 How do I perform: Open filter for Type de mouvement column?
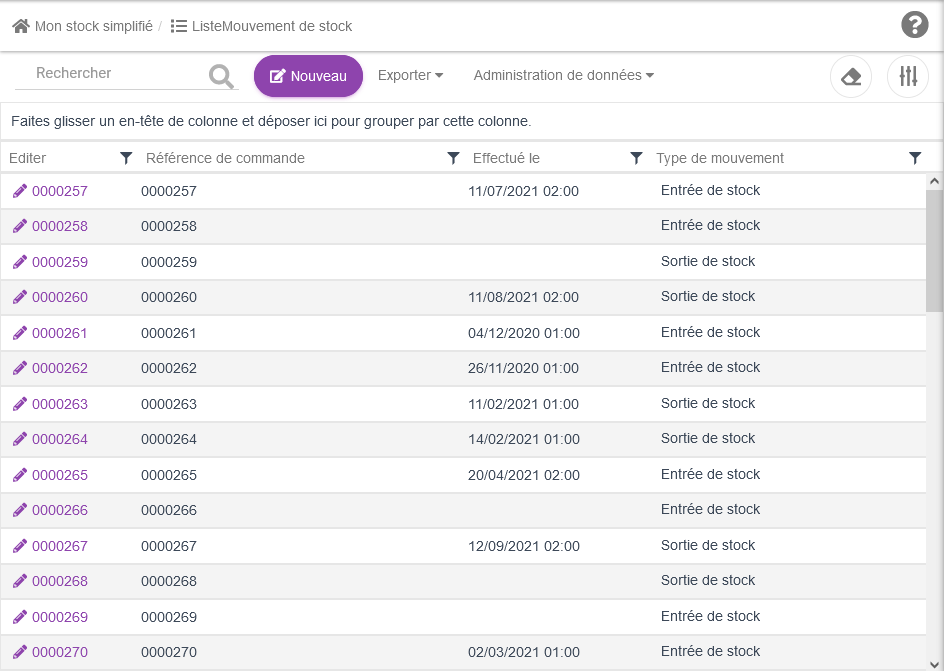coord(915,158)
